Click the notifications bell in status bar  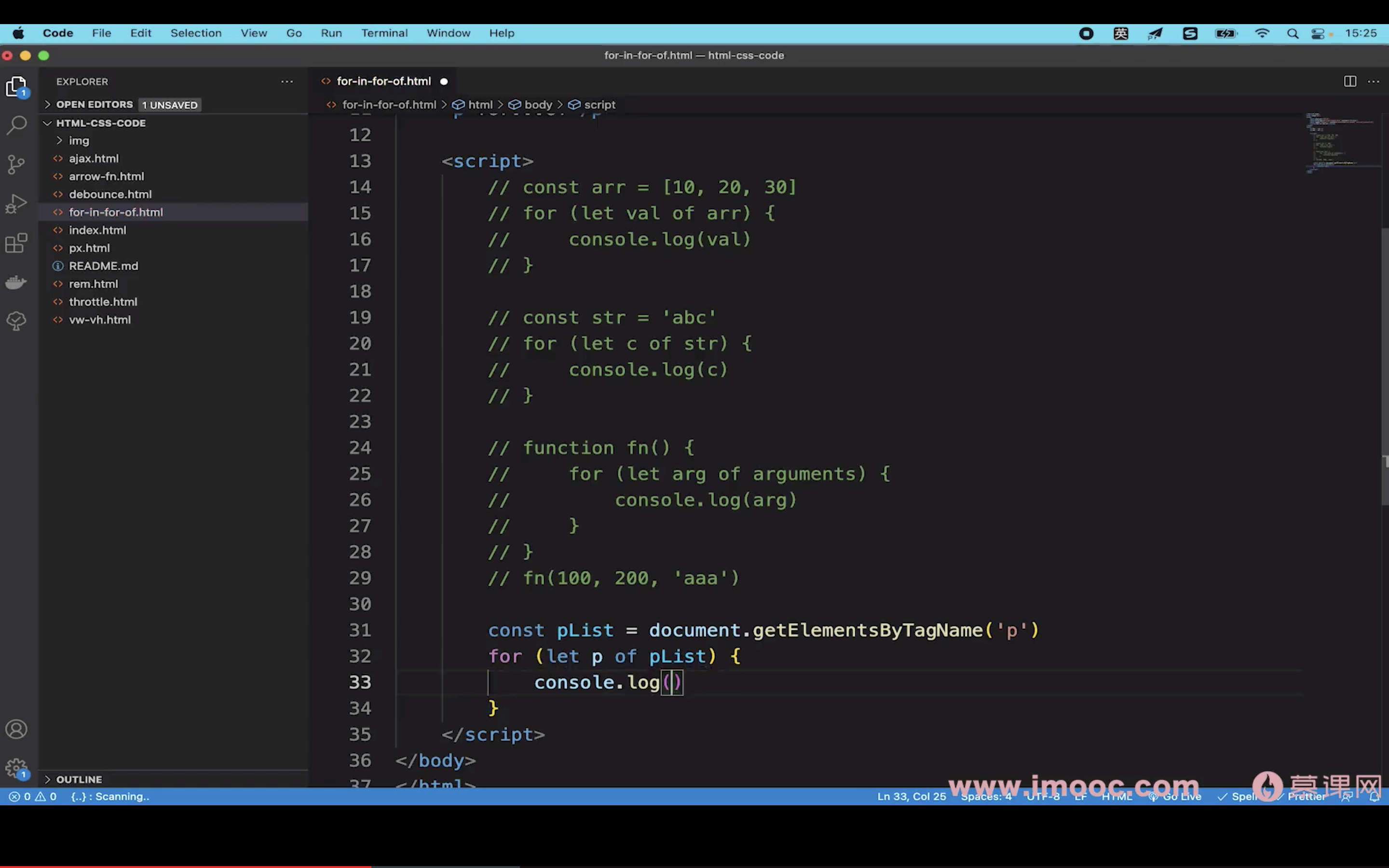click(1374, 797)
